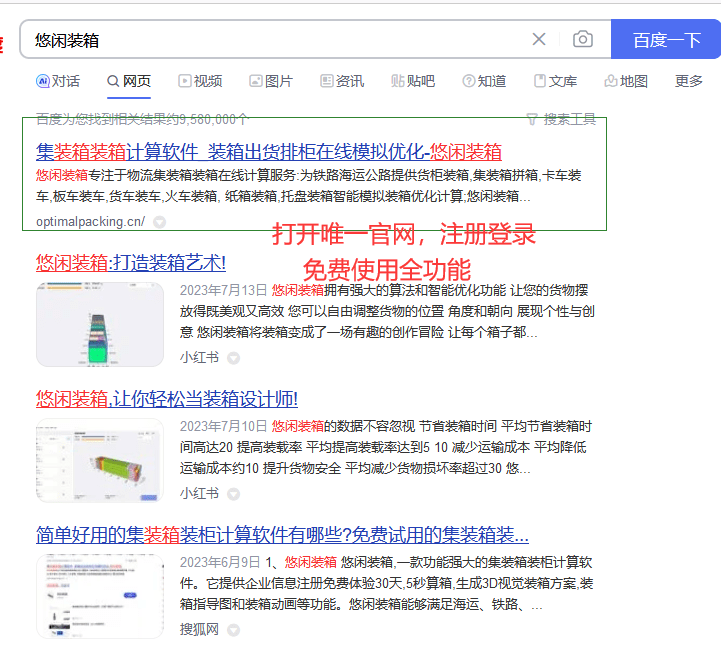The height and width of the screenshot is (656, 721).
Task: Open thumbnail of 轻松当装箱设计师 result
Action: [x=100, y=460]
